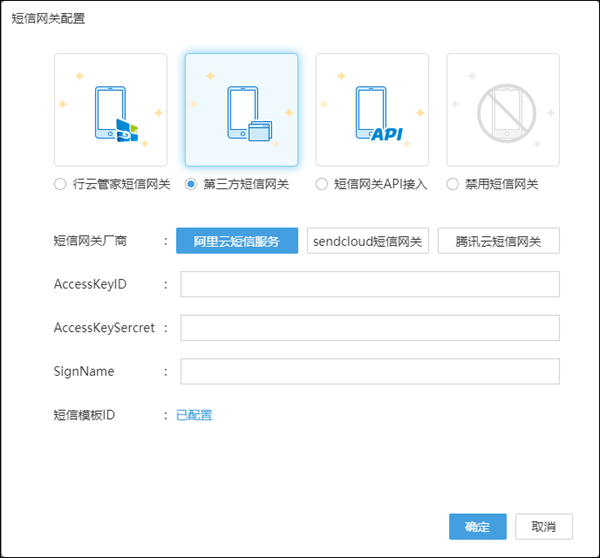Click the 短信网关配置 dialog title
600x558 pixels.
[48, 19]
